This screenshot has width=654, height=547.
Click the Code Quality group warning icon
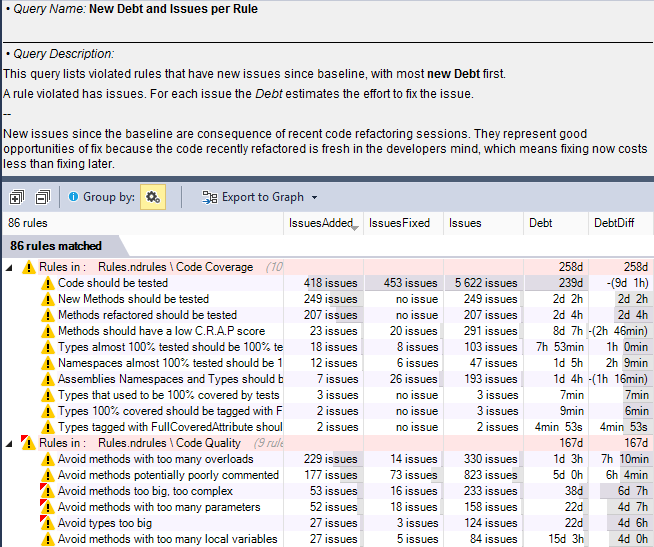tap(28, 443)
